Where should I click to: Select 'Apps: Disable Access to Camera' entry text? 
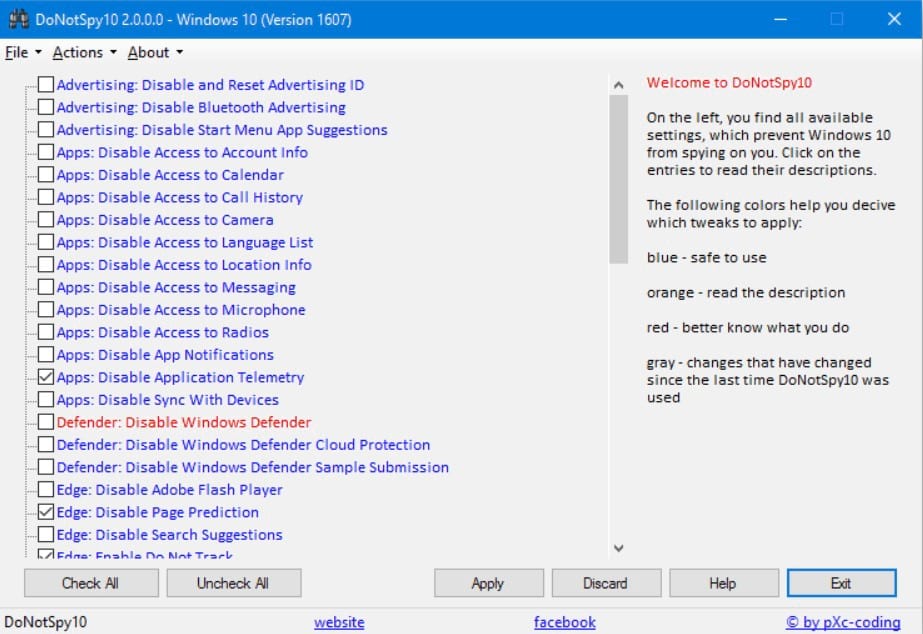pyautogui.click(x=165, y=220)
